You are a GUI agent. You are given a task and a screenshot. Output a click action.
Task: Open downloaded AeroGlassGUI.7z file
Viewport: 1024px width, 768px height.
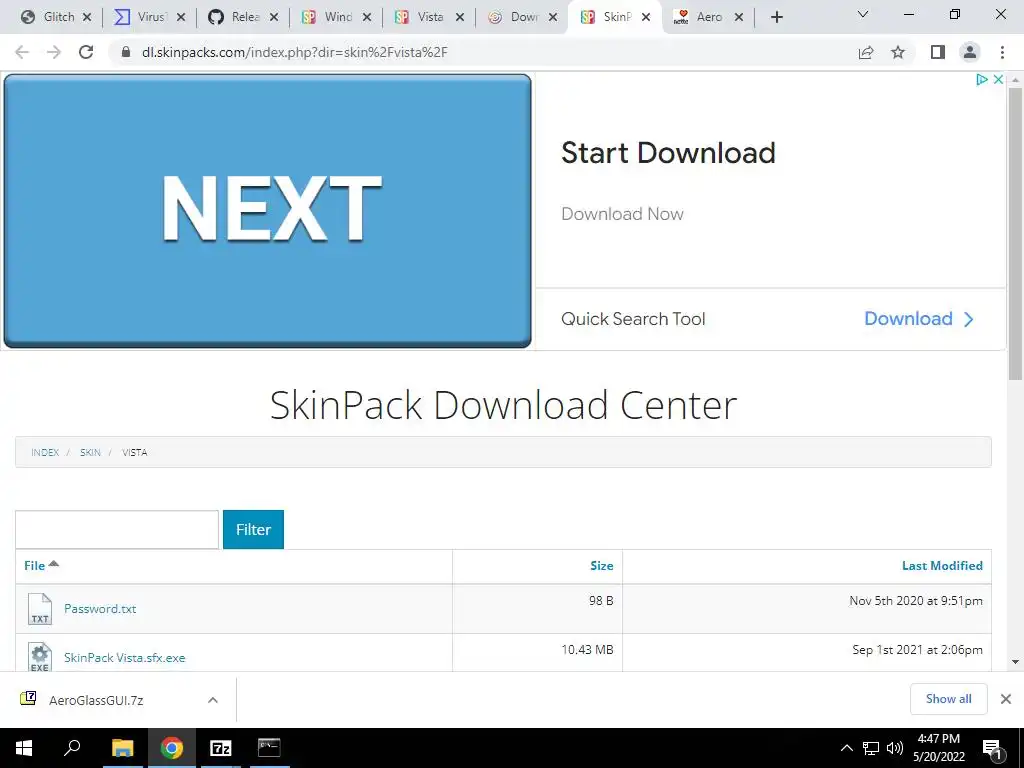pos(96,700)
